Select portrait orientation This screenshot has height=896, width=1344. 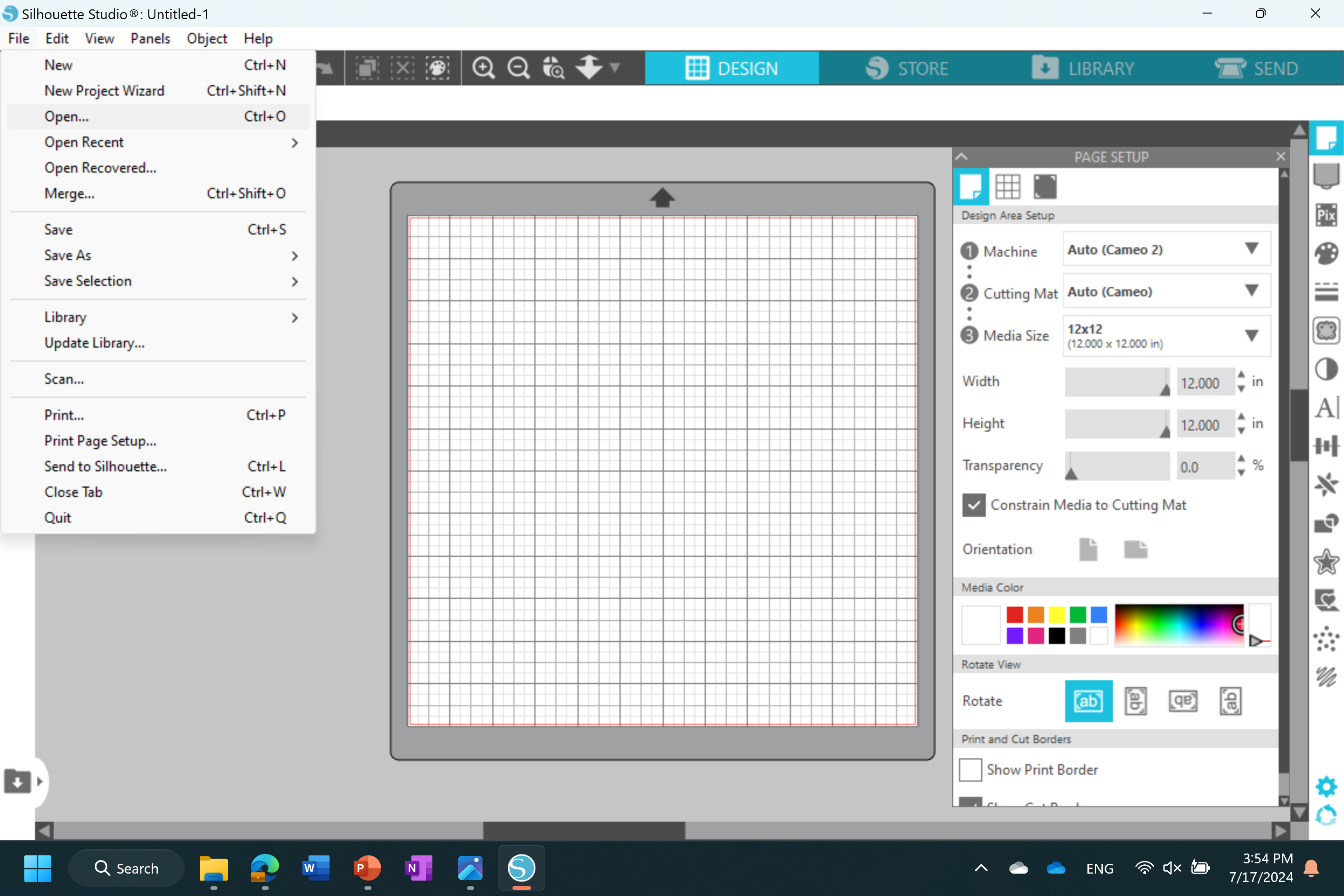pos(1088,550)
